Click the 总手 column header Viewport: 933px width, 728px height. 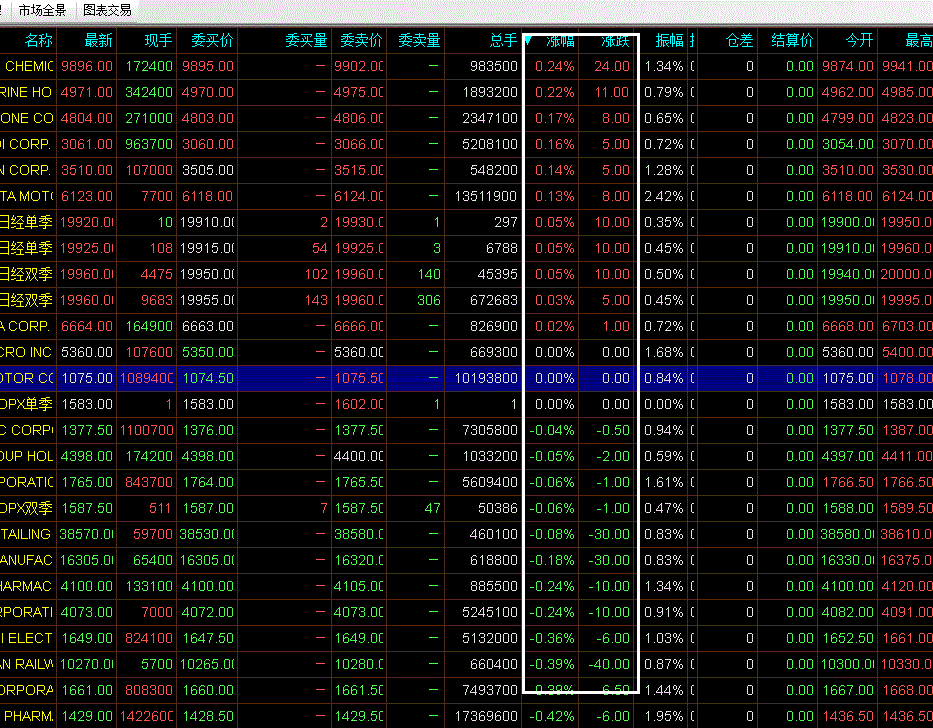[503, 40]
